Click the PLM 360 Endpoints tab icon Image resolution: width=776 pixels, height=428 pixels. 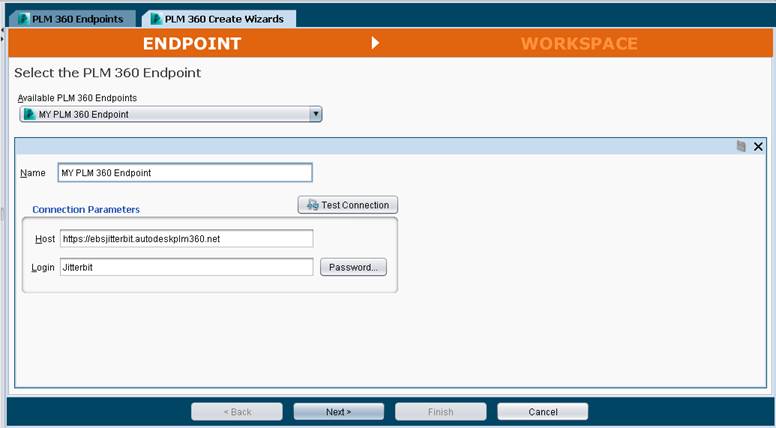(23, 19)
